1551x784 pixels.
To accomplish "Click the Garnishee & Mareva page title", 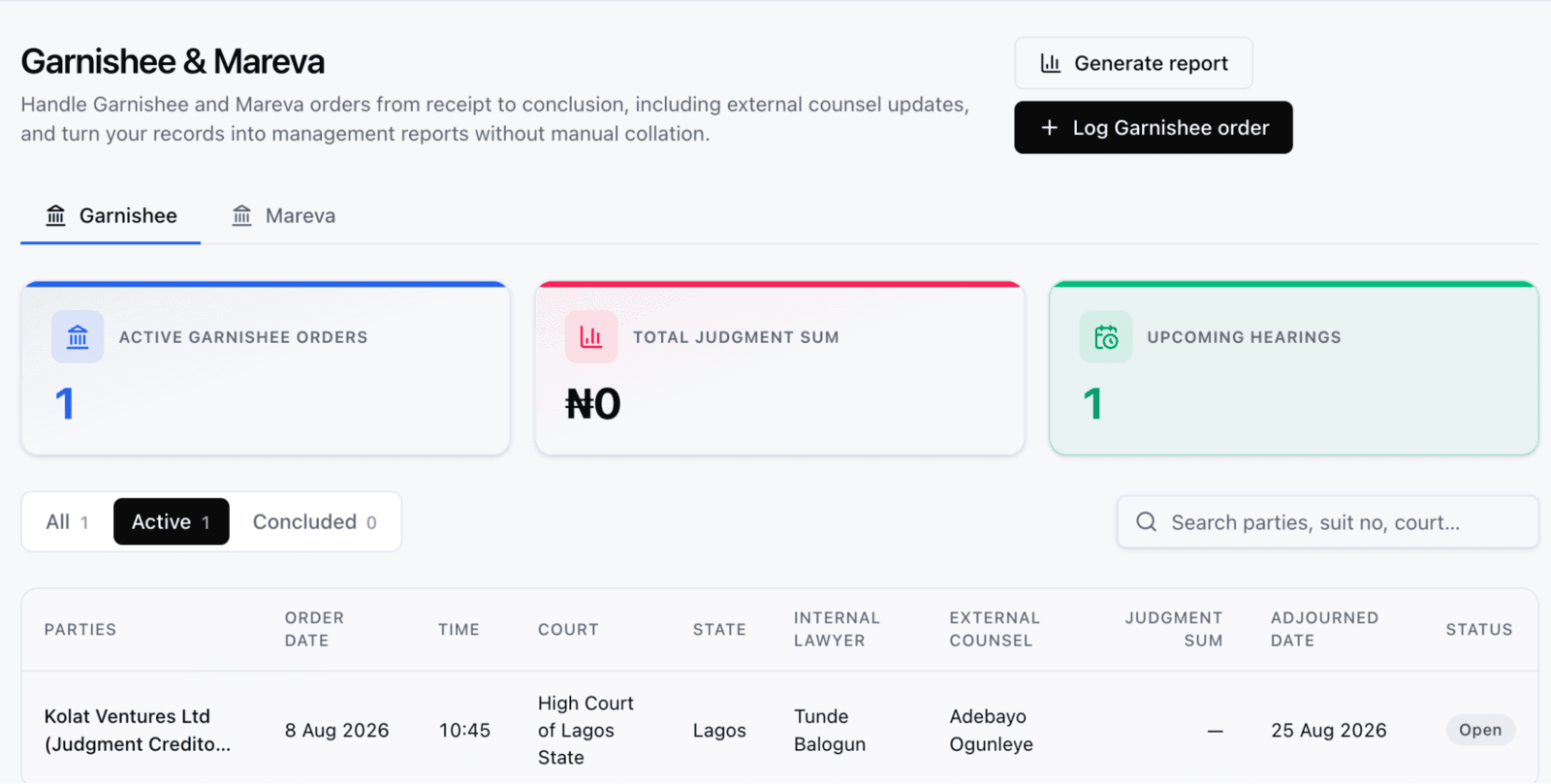I will point(173,62).
